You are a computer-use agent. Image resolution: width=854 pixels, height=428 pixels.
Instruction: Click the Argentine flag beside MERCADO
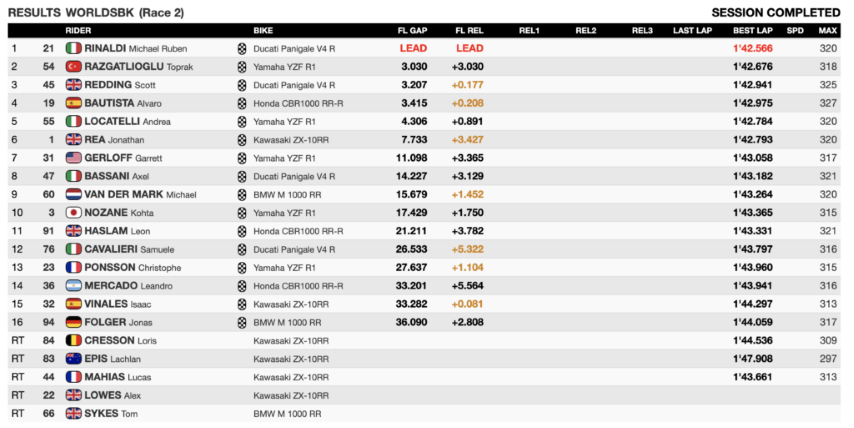click(x=74, y=285)
